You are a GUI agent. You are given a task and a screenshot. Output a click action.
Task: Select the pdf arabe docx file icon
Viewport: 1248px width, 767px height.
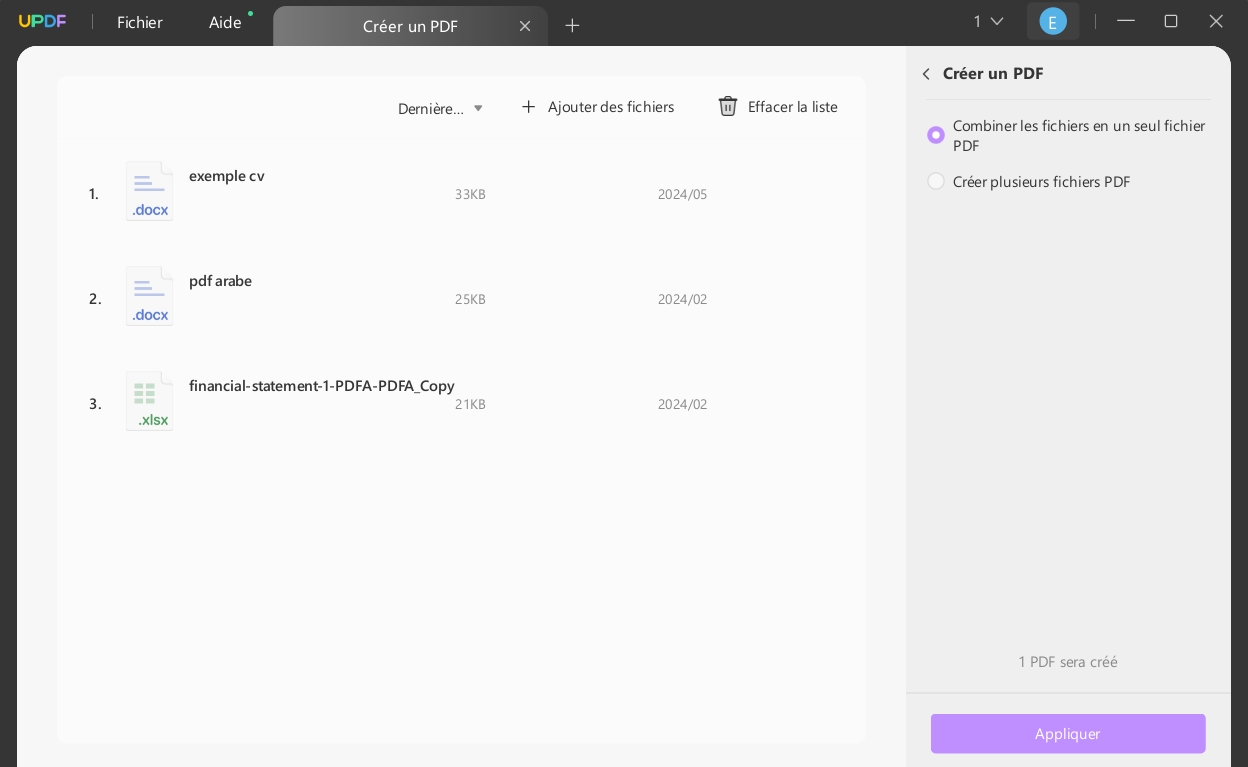tap(149, 297)
